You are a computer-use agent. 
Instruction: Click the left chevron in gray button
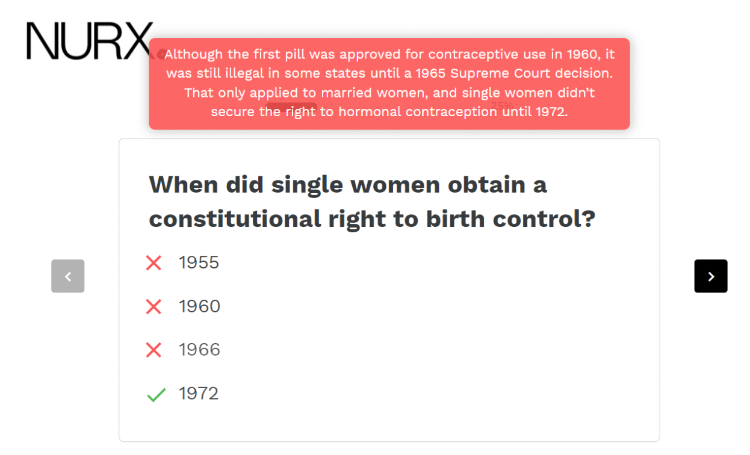(x=68, y=276)
